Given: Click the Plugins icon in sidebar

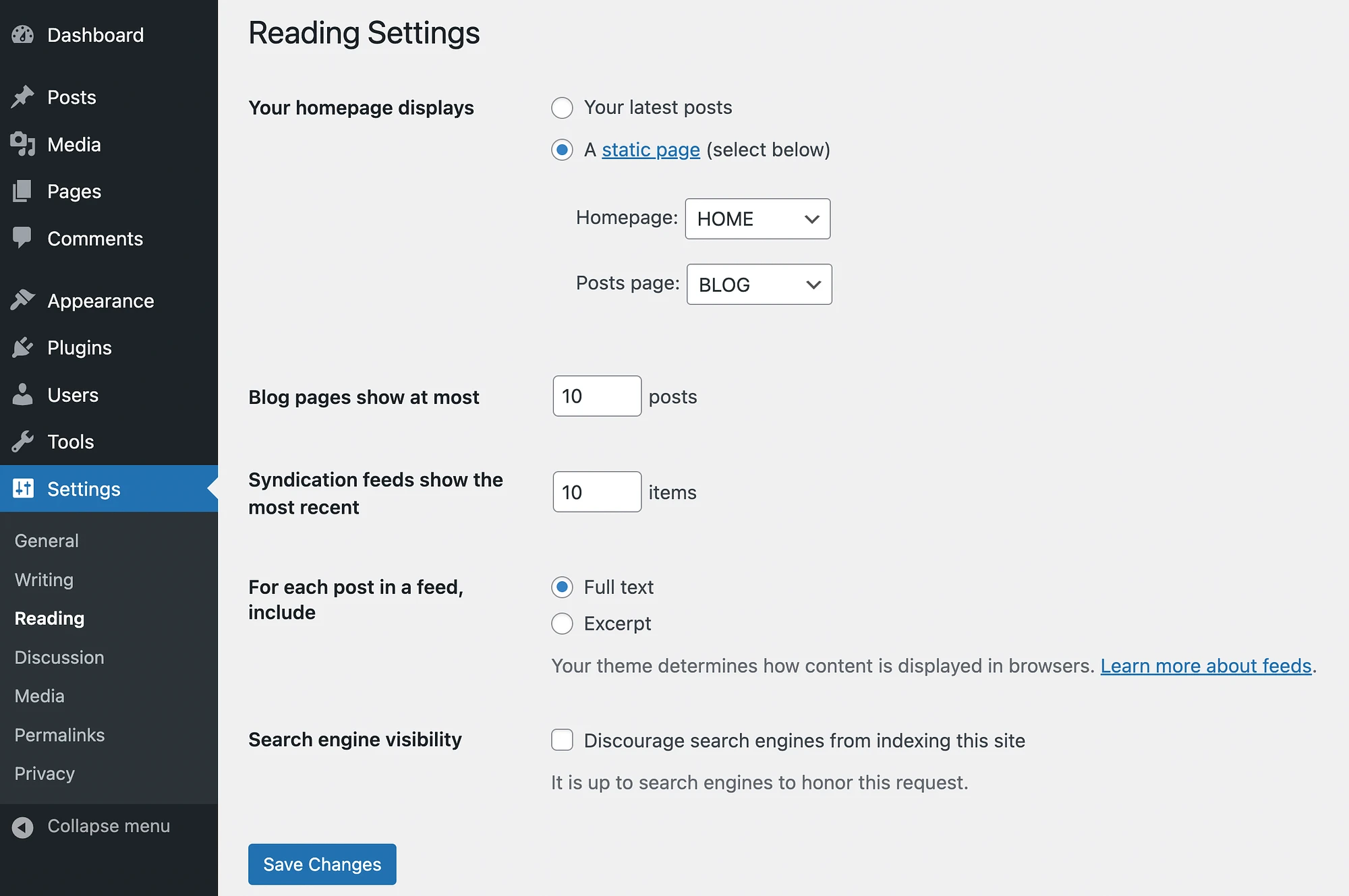Looking at the screenshot, I should (23, 347).
